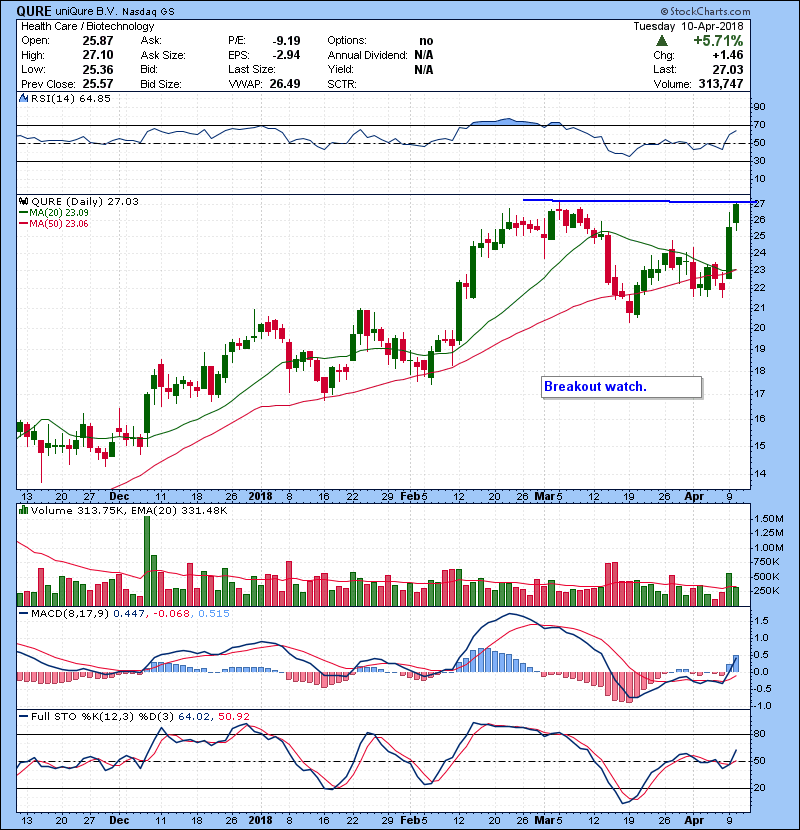Screen dimensions: 800x830
Task: Click the candlestick icon beside QURE (Daily)
Action: coord(23,202)
